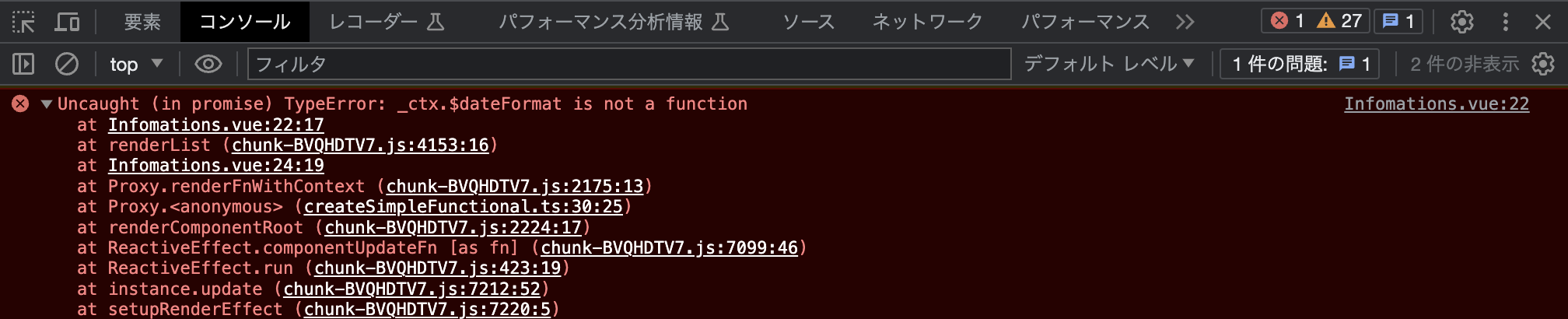Viewport: 1568px width, 319px height.
Task: Clear the console output
Action: [67, 64]
